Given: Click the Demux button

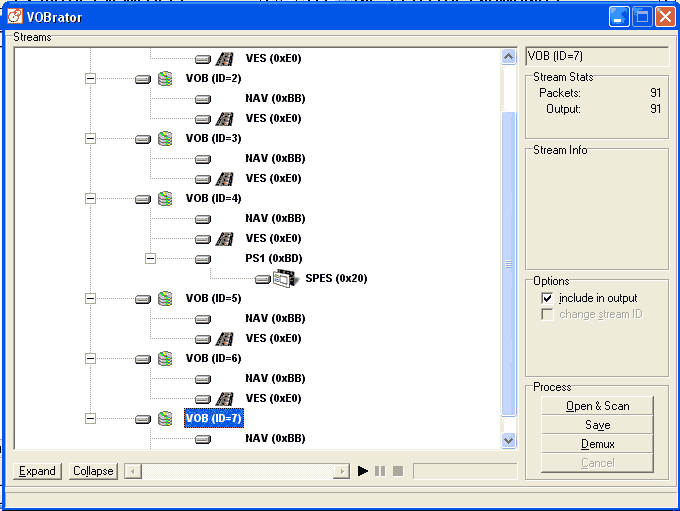Looking at the screenshot, I should (597, 444).
